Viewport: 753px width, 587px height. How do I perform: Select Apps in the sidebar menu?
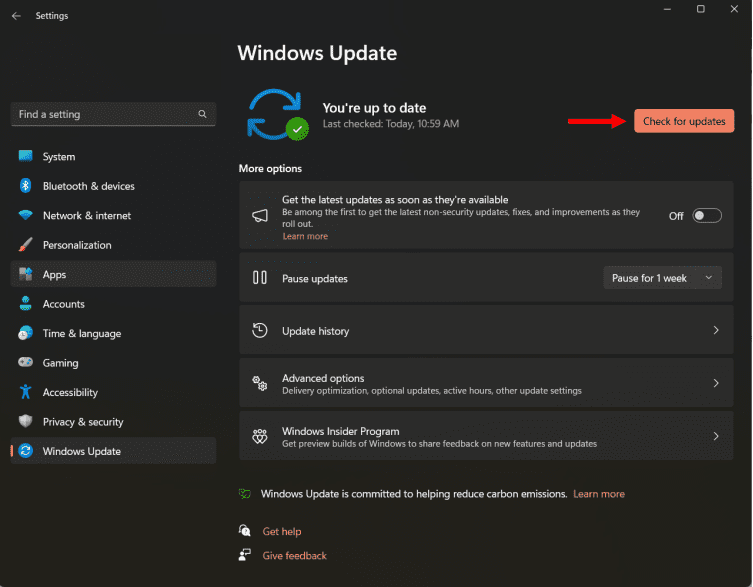54,275
